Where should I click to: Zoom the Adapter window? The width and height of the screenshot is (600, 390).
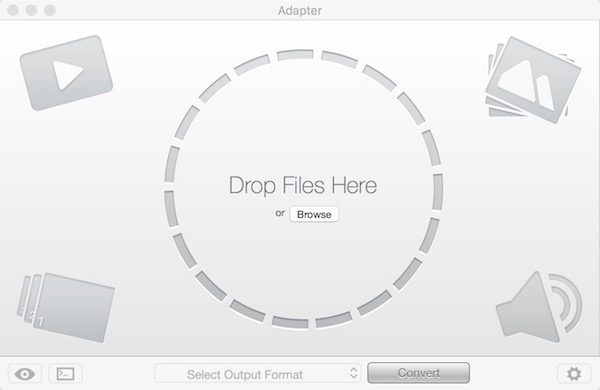pos(50,10)
